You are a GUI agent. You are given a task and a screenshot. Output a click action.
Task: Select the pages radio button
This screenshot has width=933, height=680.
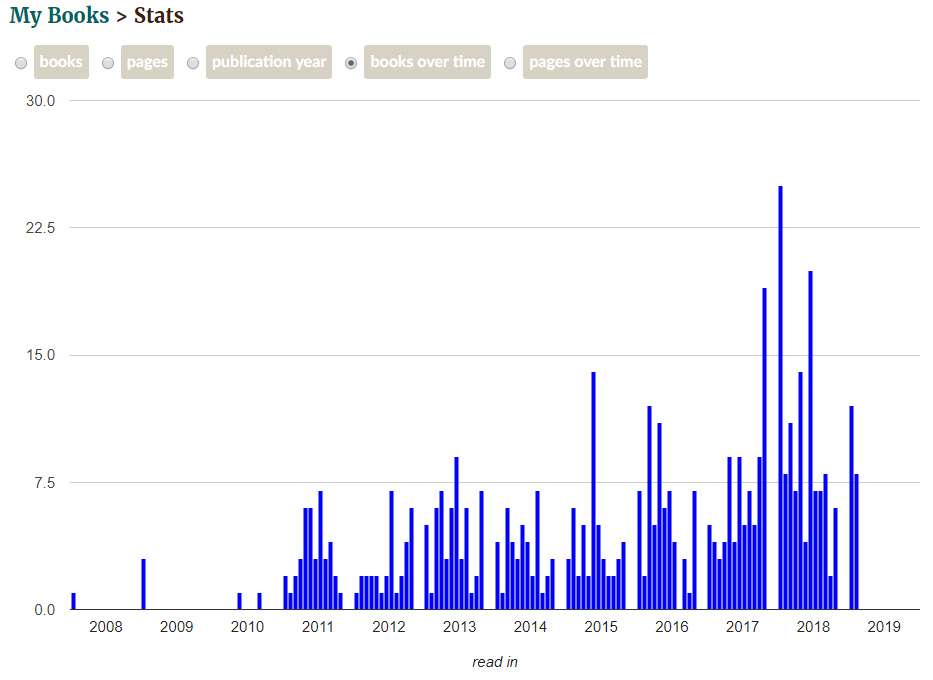108,62
